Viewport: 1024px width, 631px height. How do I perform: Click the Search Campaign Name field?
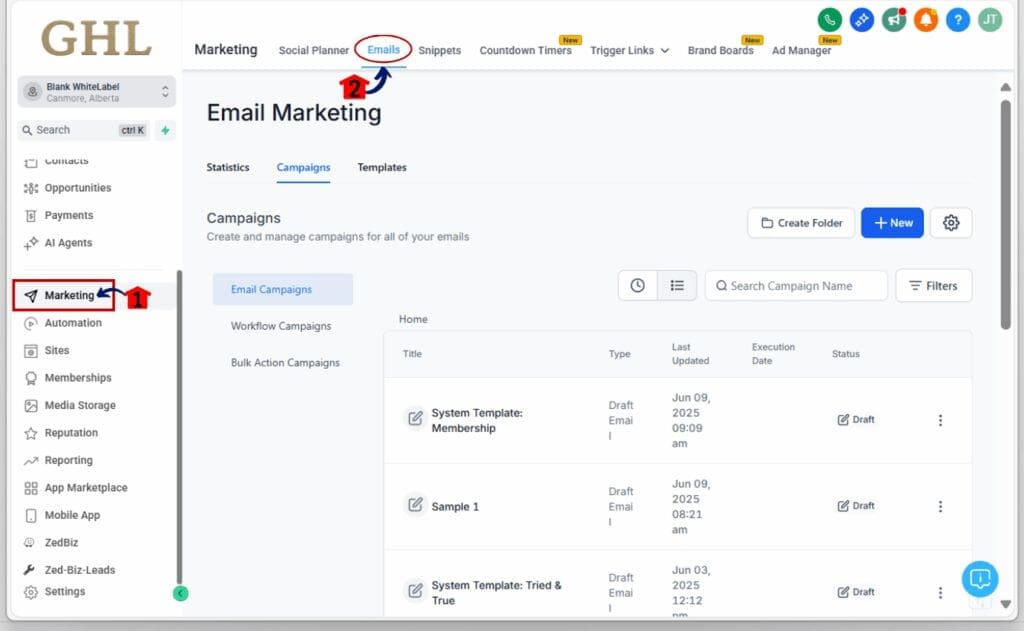pyautogui.click(x=796, y=285)
